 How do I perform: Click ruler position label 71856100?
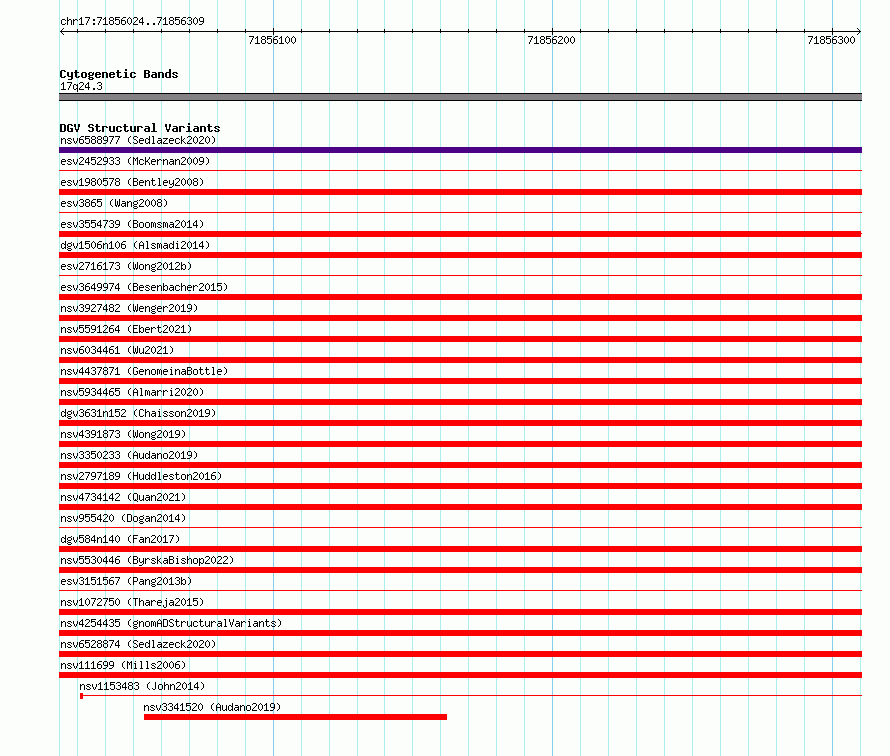coord(272,40)
